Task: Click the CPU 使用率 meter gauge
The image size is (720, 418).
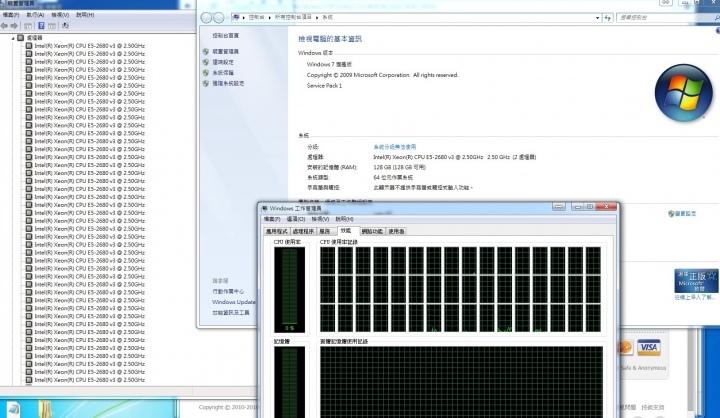Action: [x=289, y=290]
